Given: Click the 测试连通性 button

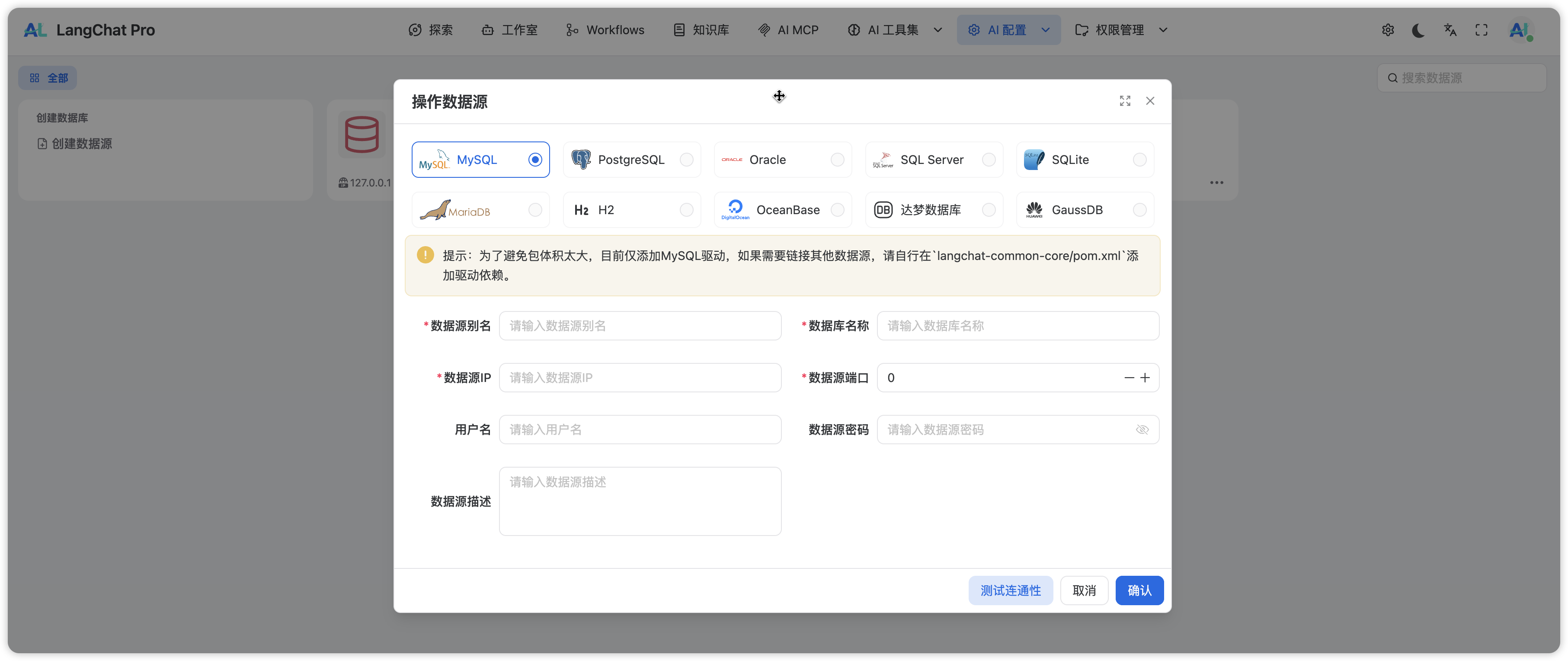Looking at the screenshot, I should tap(1010, 590).
